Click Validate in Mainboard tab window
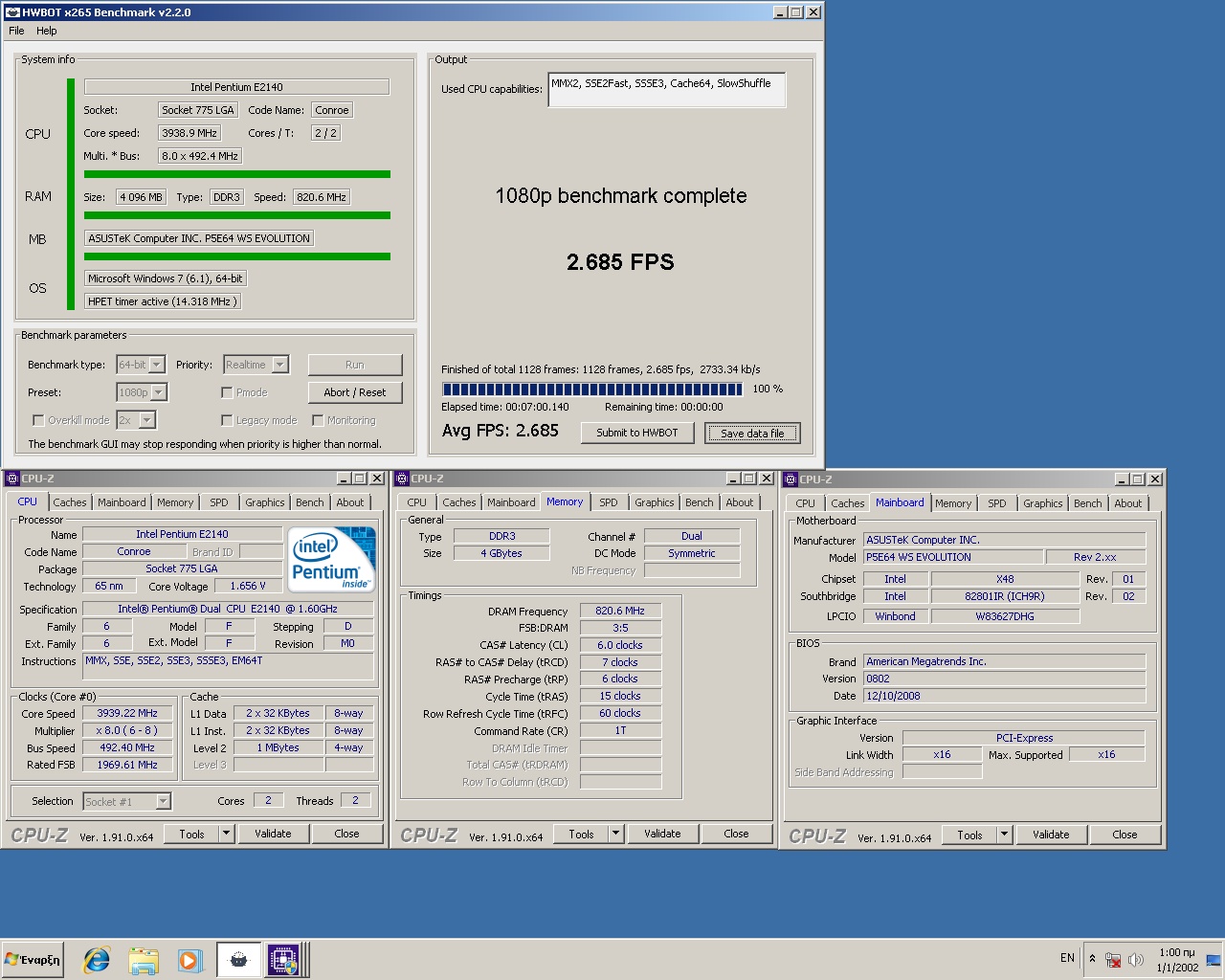This screenshot has width=1225, height=980. tap(1051, 835)
